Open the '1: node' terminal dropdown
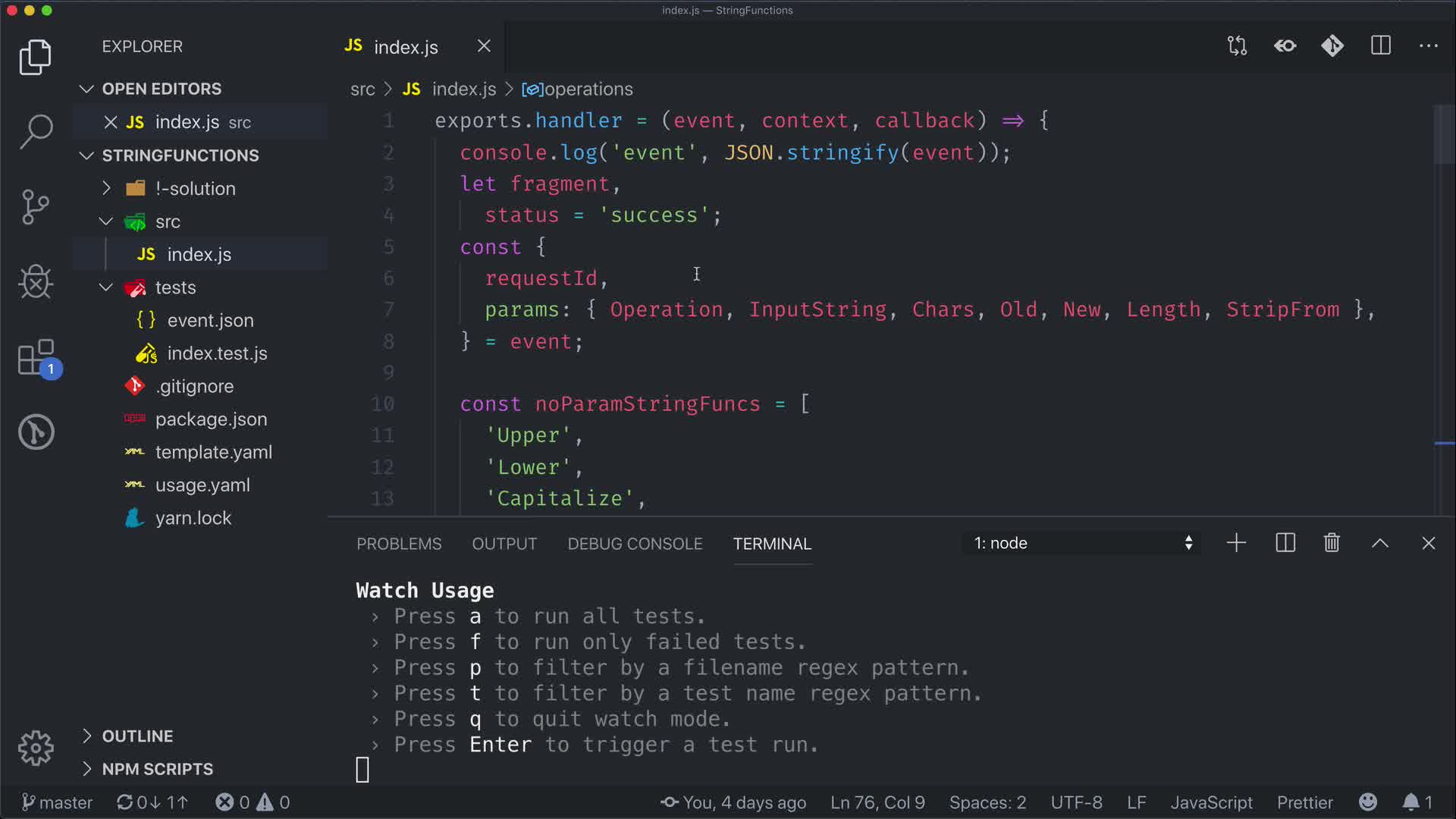 1082,543
